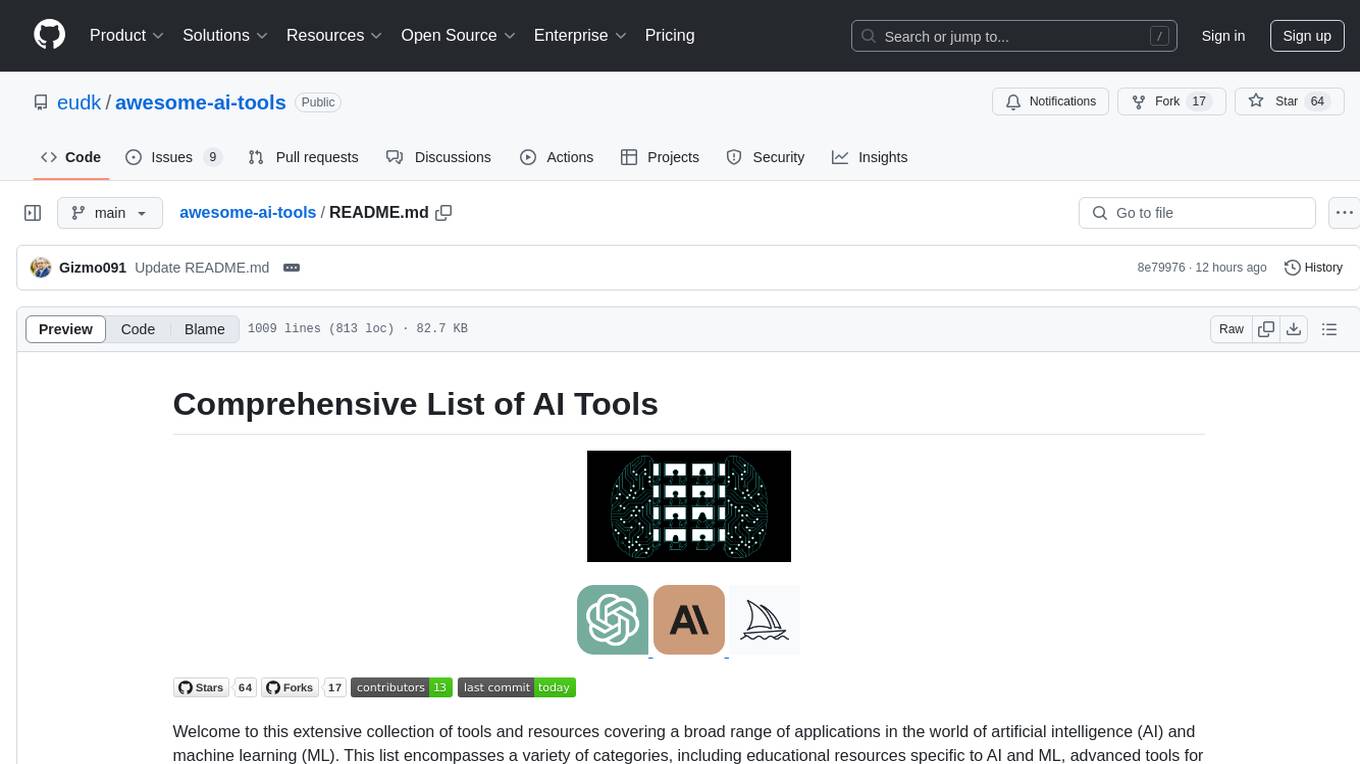Click the Sign in link
The image size is (1360, 764).
(1223, 36)
